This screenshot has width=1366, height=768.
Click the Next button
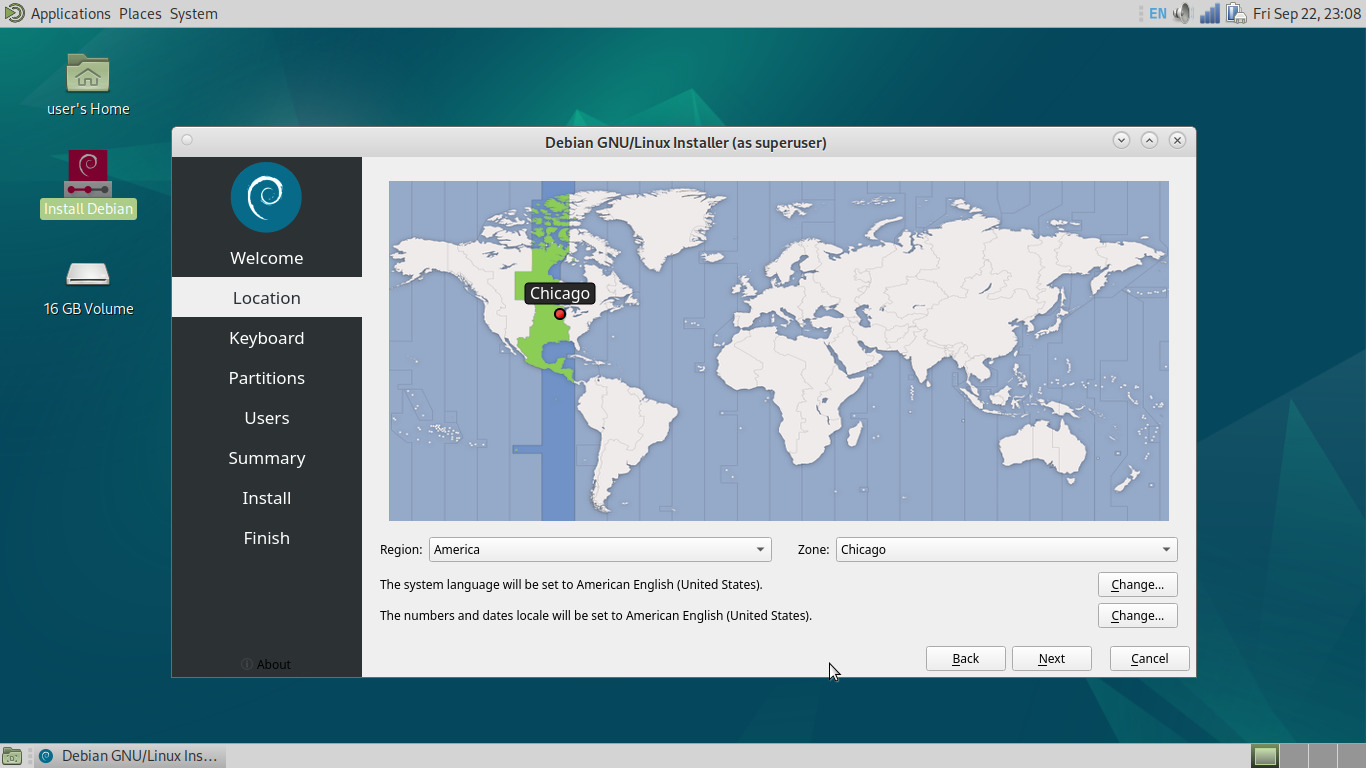click(1051, 658)
